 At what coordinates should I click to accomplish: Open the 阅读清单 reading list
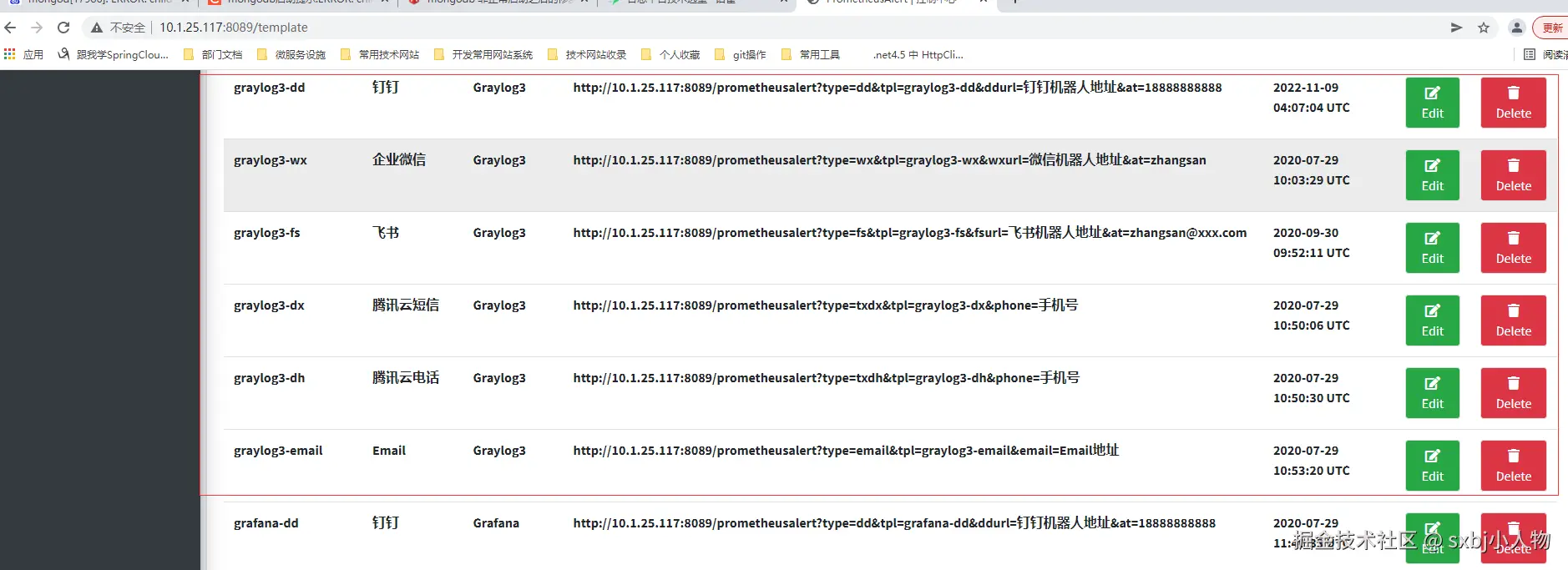tap(1545, 54)
